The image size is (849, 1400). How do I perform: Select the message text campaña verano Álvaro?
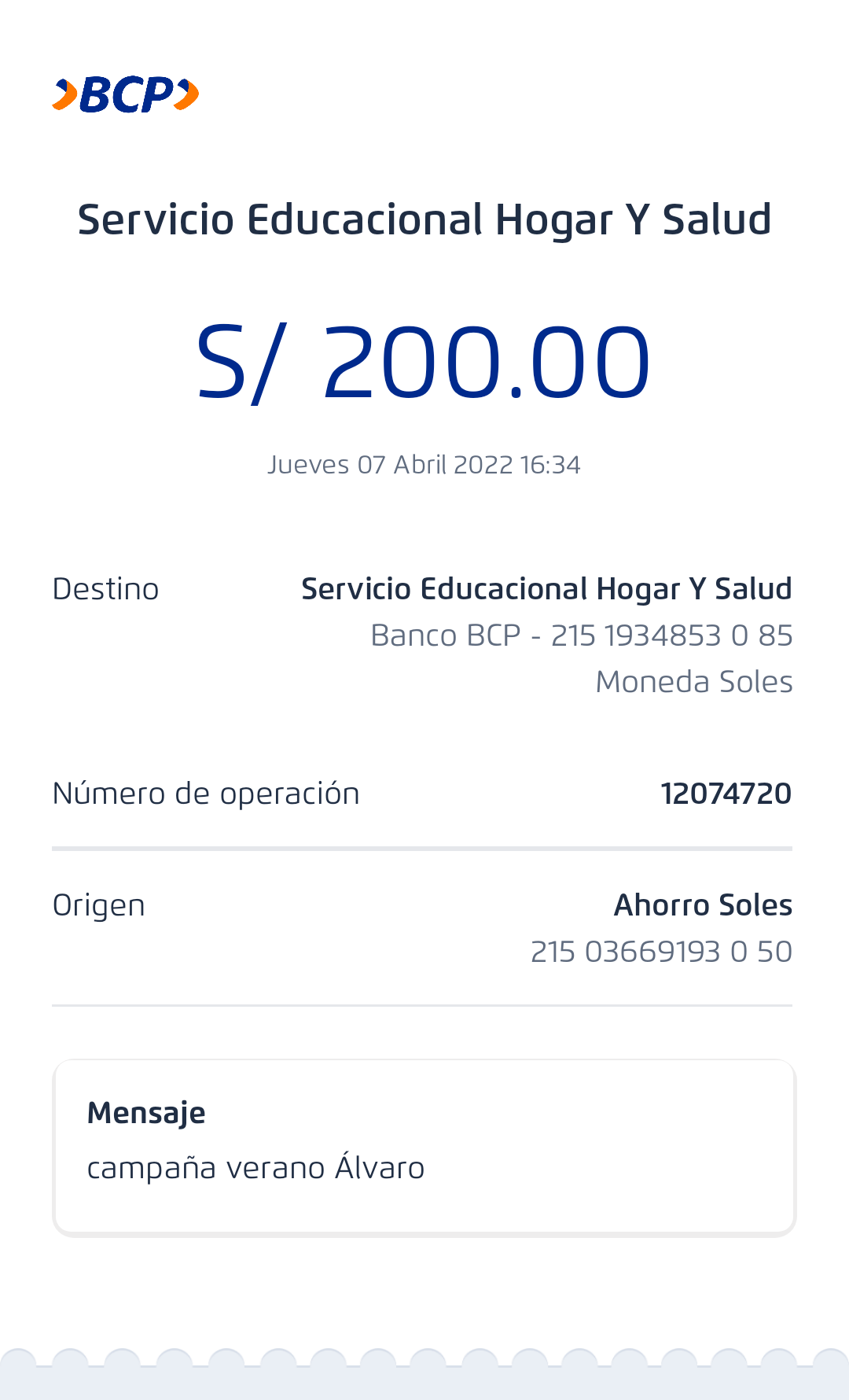click(x=255, y=1168)
